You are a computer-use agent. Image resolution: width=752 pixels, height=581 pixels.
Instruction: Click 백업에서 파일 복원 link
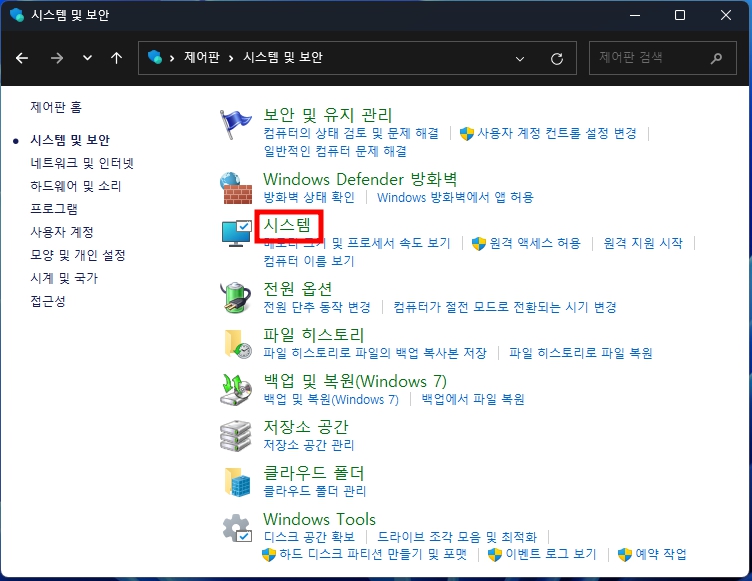pos(473,399)
